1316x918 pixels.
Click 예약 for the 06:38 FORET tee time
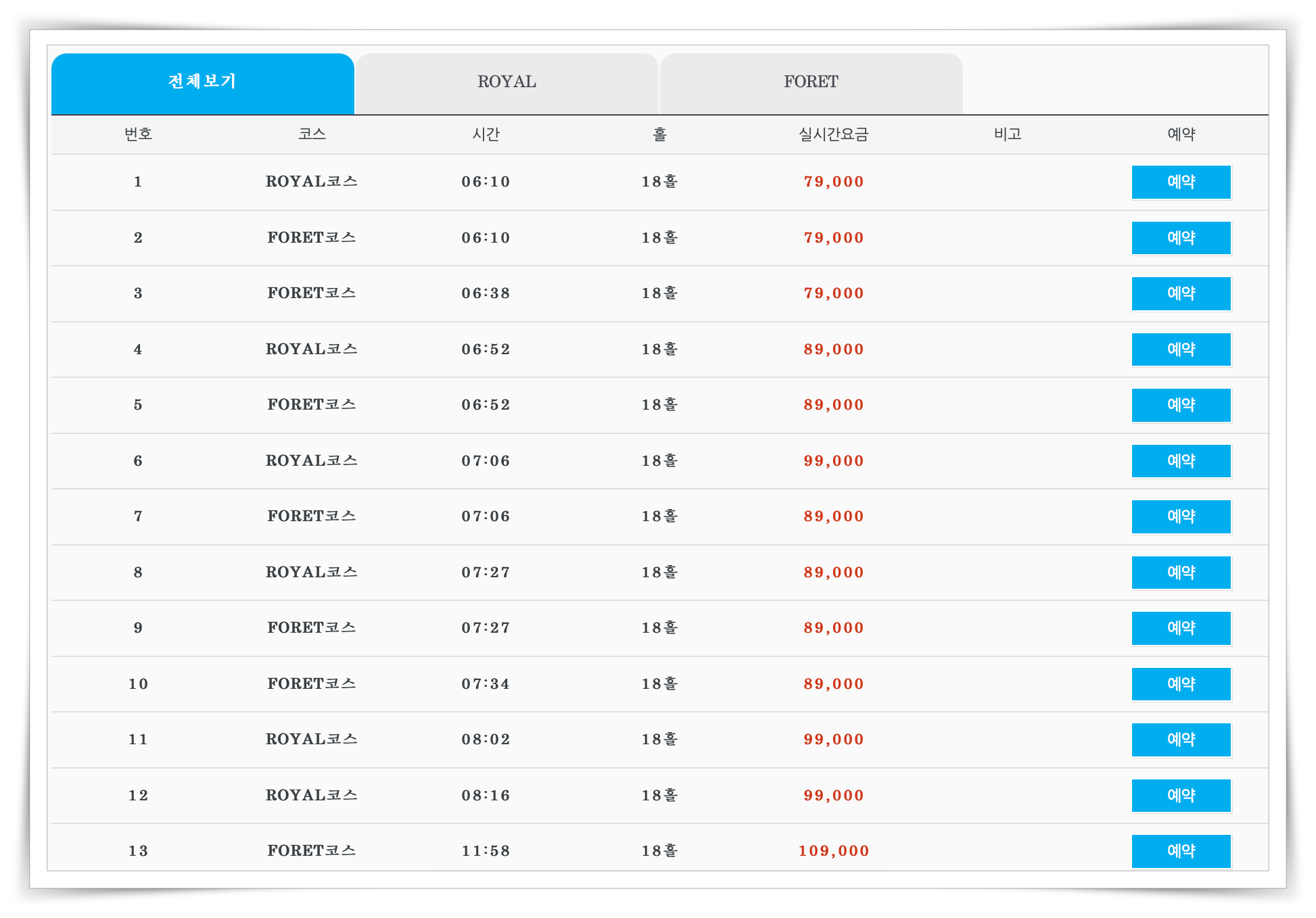coord(1181,293)
